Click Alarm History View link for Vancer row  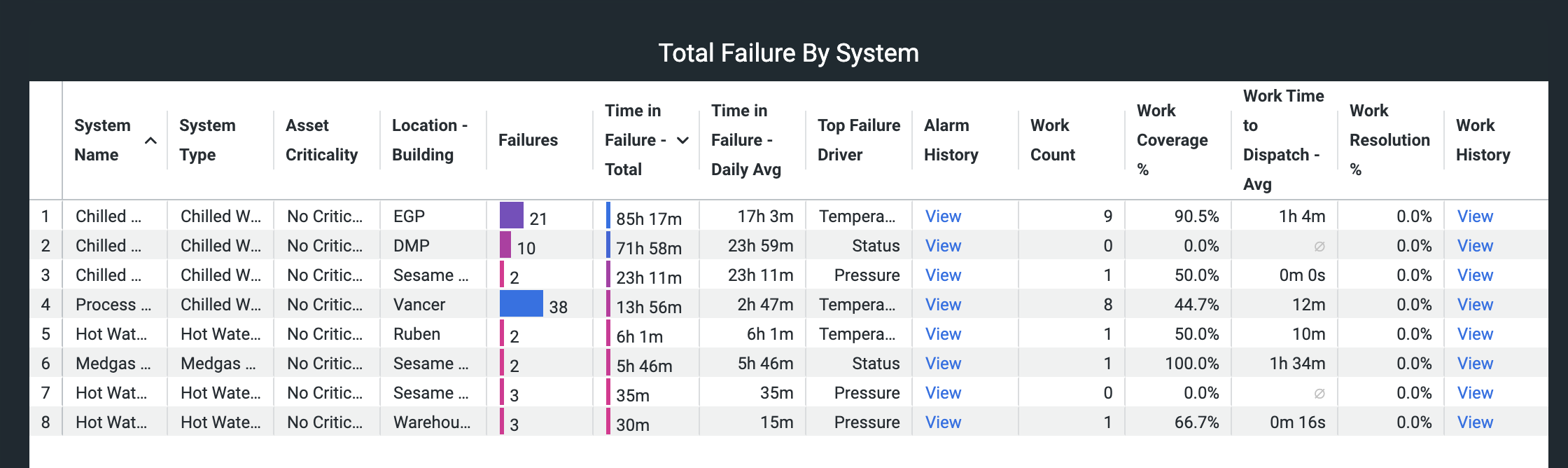coord(943,305)
